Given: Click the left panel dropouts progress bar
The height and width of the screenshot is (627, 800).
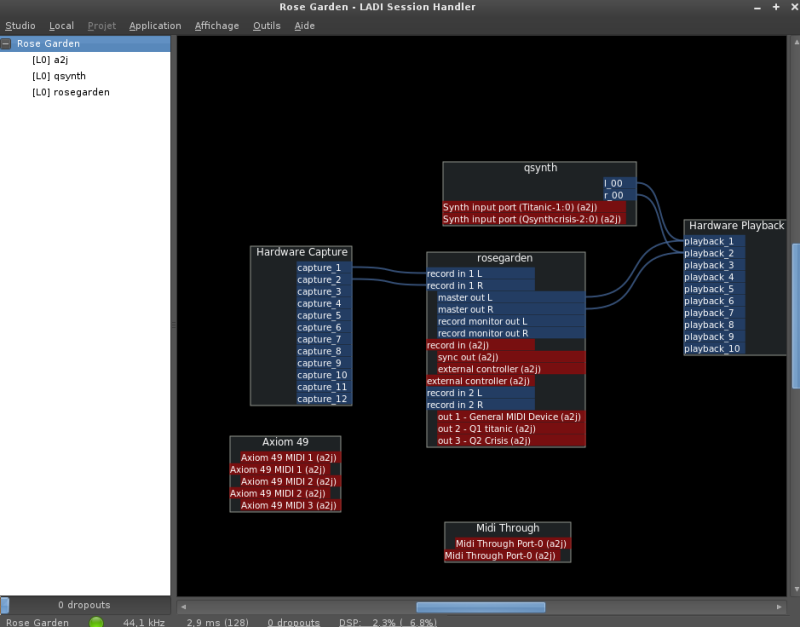Looking at the screenshot, I should pyautogui.click(x=85, y=605).
